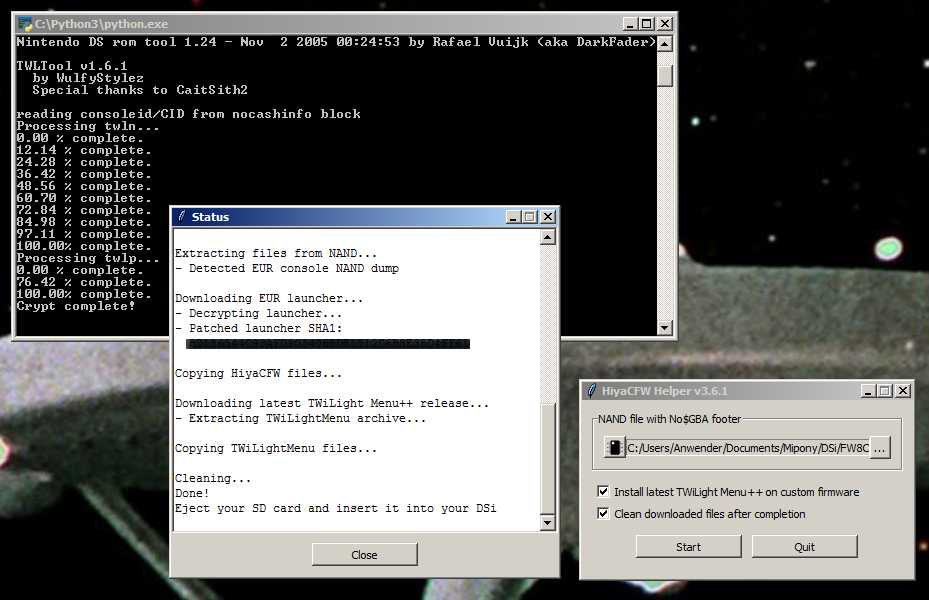Click 'Detected EUR console NAND dump' line
Image resolution: width=929 pixels, height=600 pixels.
point(287,268)
